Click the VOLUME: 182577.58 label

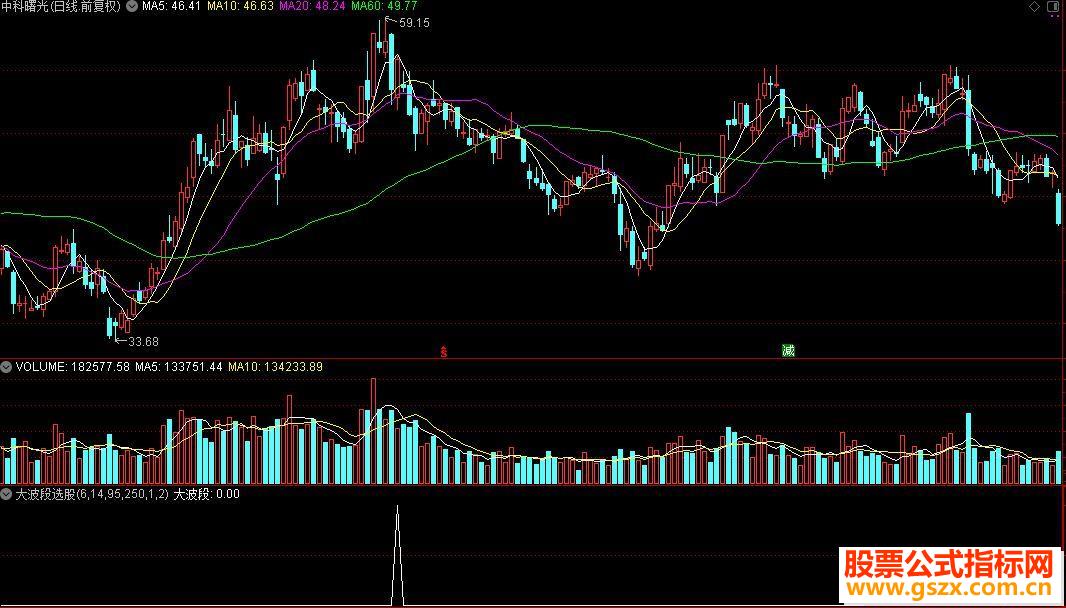click(x=73, y=367)
